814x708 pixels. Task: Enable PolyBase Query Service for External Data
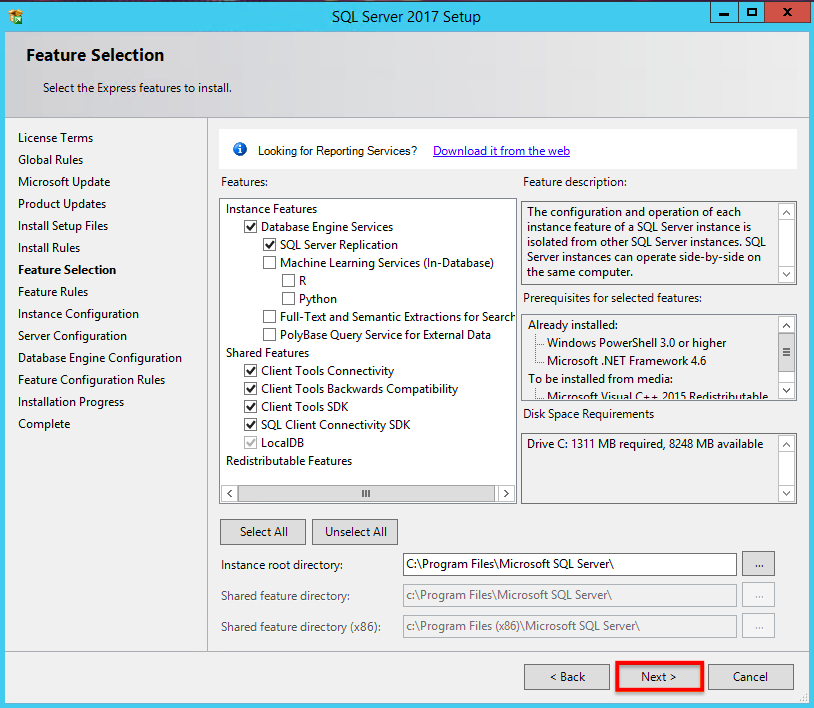point(269,335)
